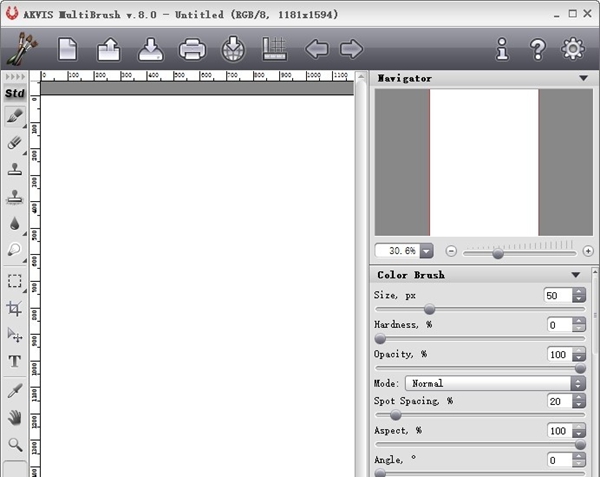This screenshot has width=600, height=477.
Task: Select the Color Brush tool
Action: [x=15, y=116]
